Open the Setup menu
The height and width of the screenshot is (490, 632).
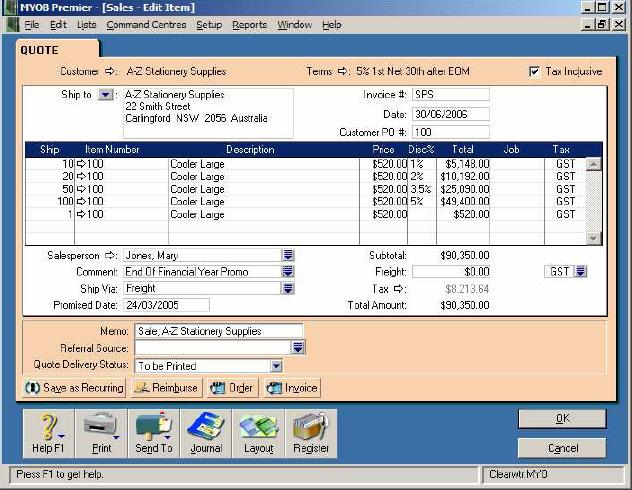click(x=209, y=25)
